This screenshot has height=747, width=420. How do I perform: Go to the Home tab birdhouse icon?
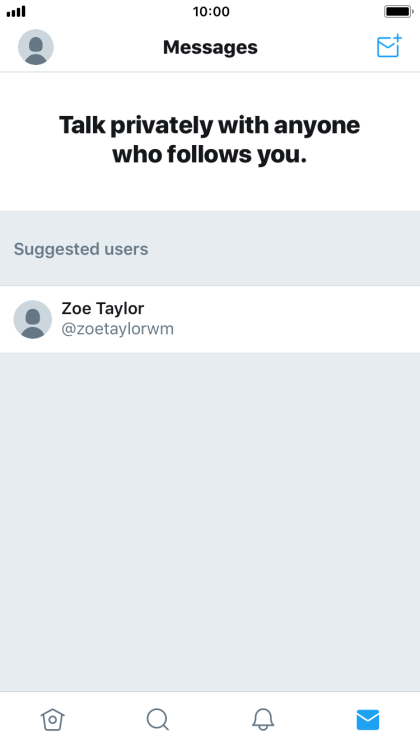(52, 719)
